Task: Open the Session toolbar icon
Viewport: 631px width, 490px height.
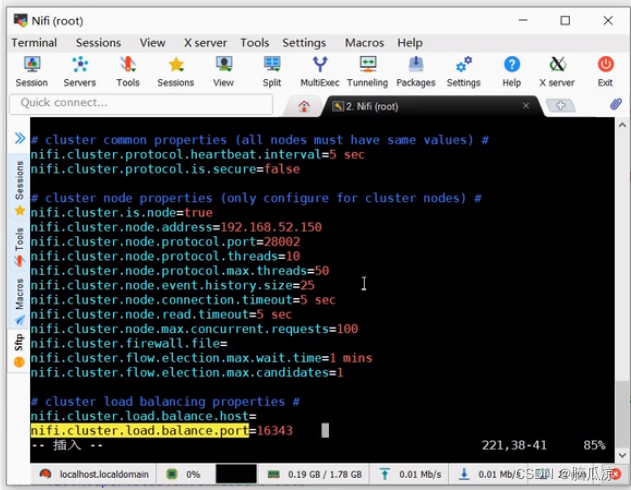Action: point(32,72)
